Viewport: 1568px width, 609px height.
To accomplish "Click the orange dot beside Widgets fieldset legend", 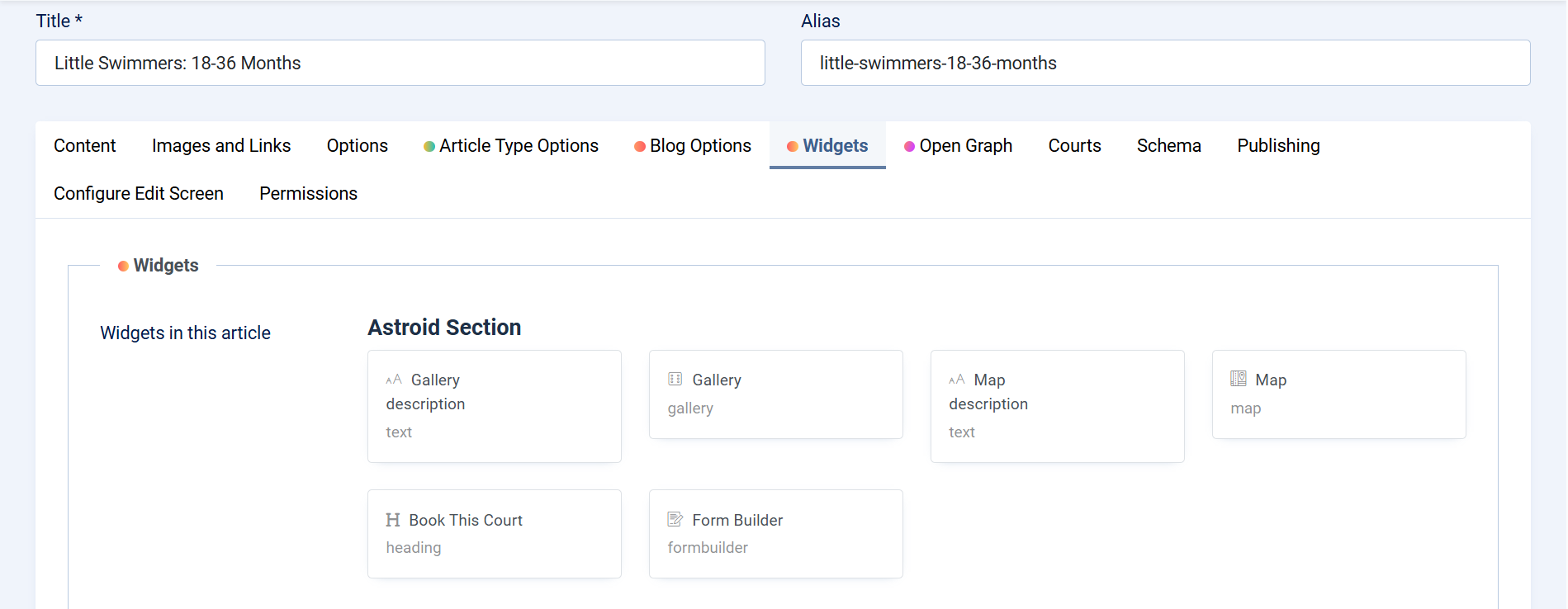I will pyautogui.click(x=123, y=266).
